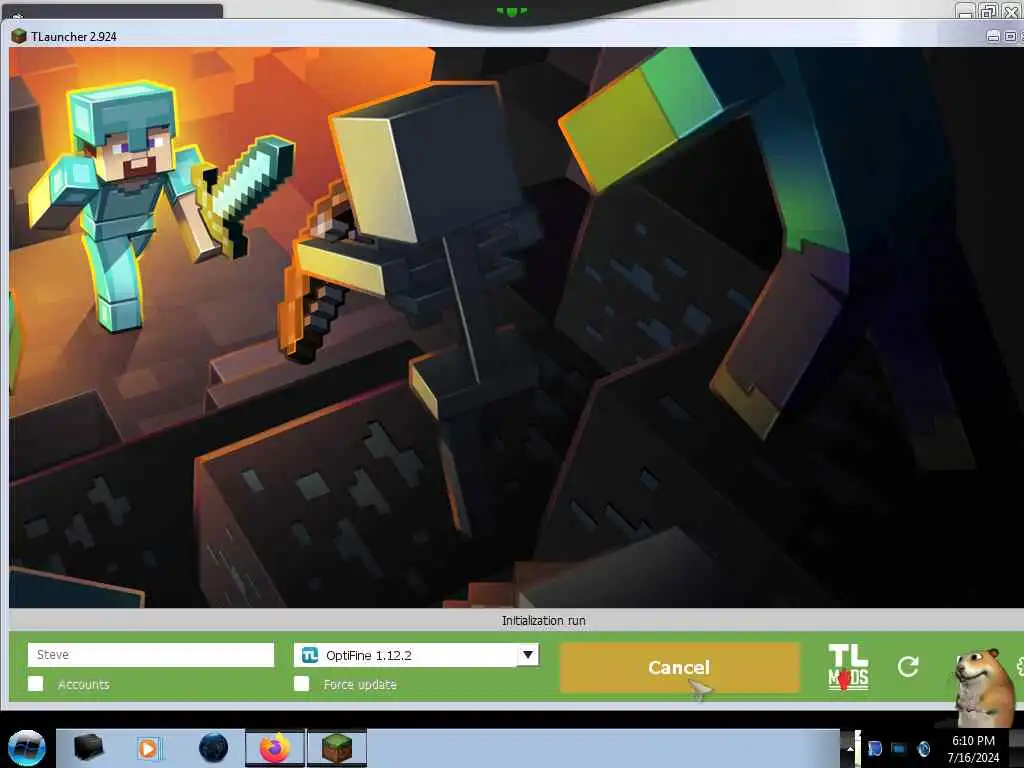This screenshot has height=768, width=1024.
Task: Minimize the TLauncher inner window
Action: pos(993,37)
